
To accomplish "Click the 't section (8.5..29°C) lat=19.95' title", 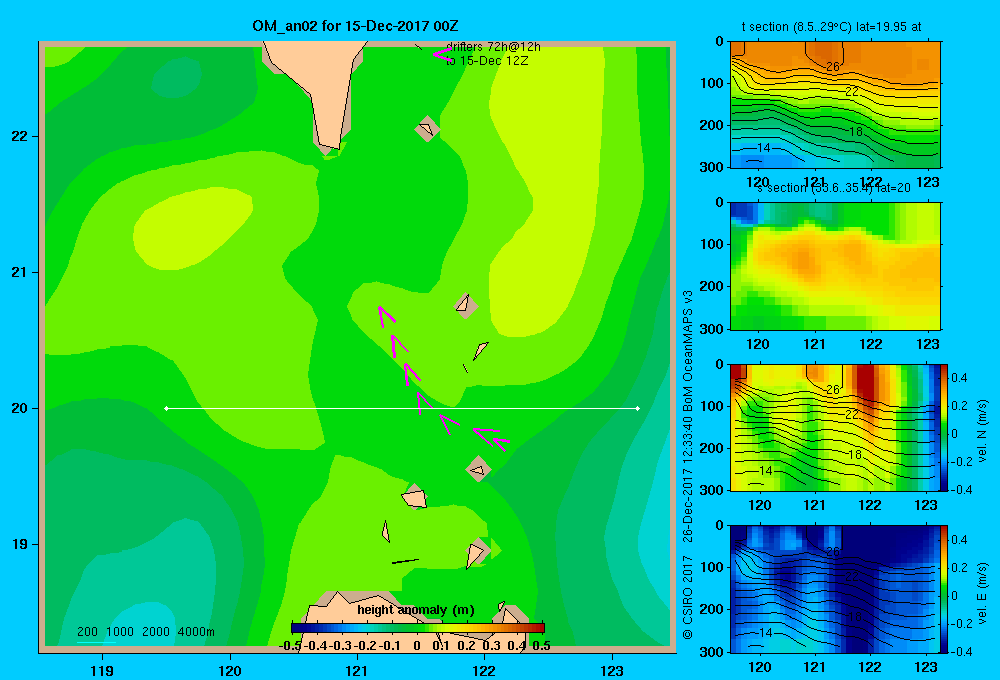I will [831, 27].
